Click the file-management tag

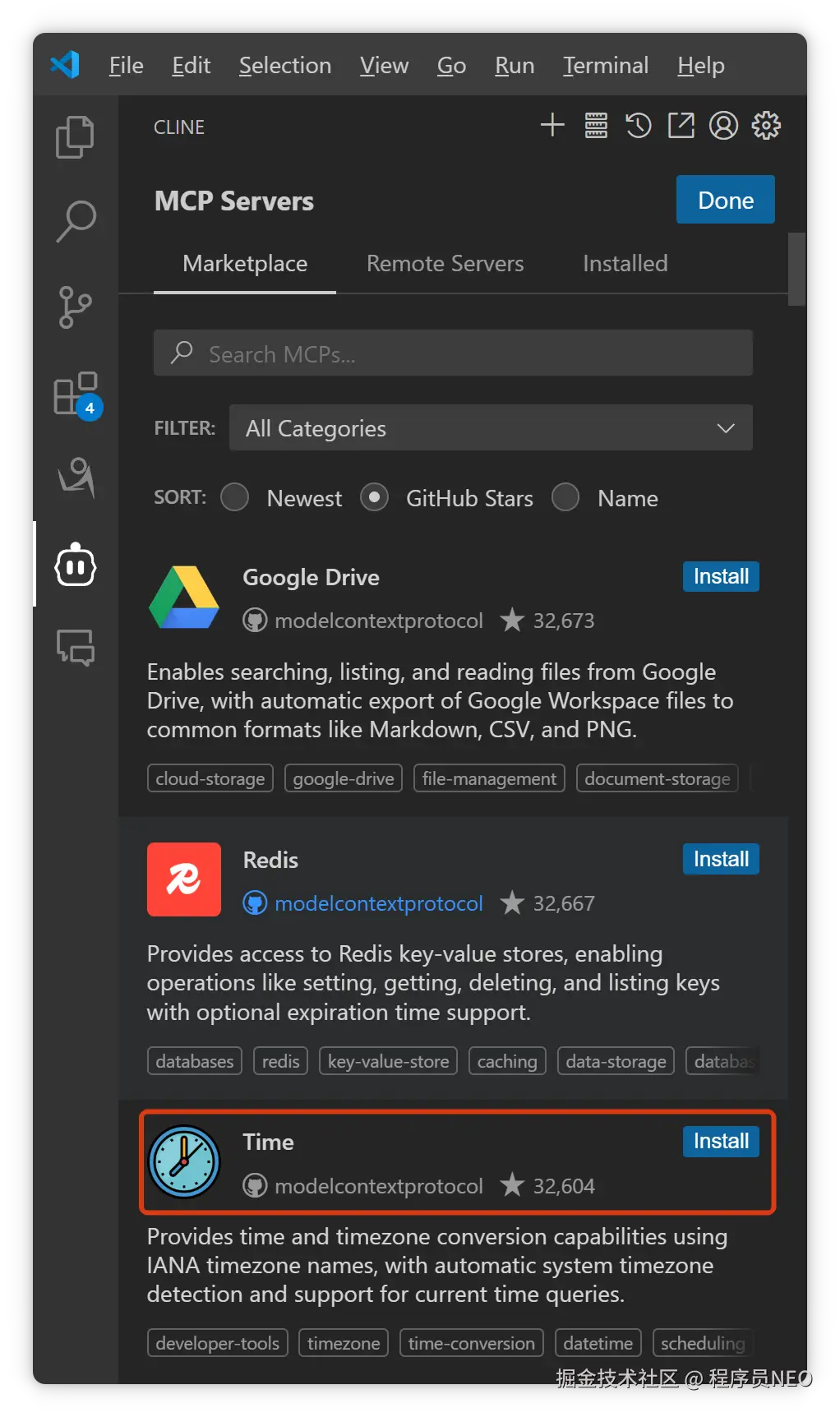[489, 778]
